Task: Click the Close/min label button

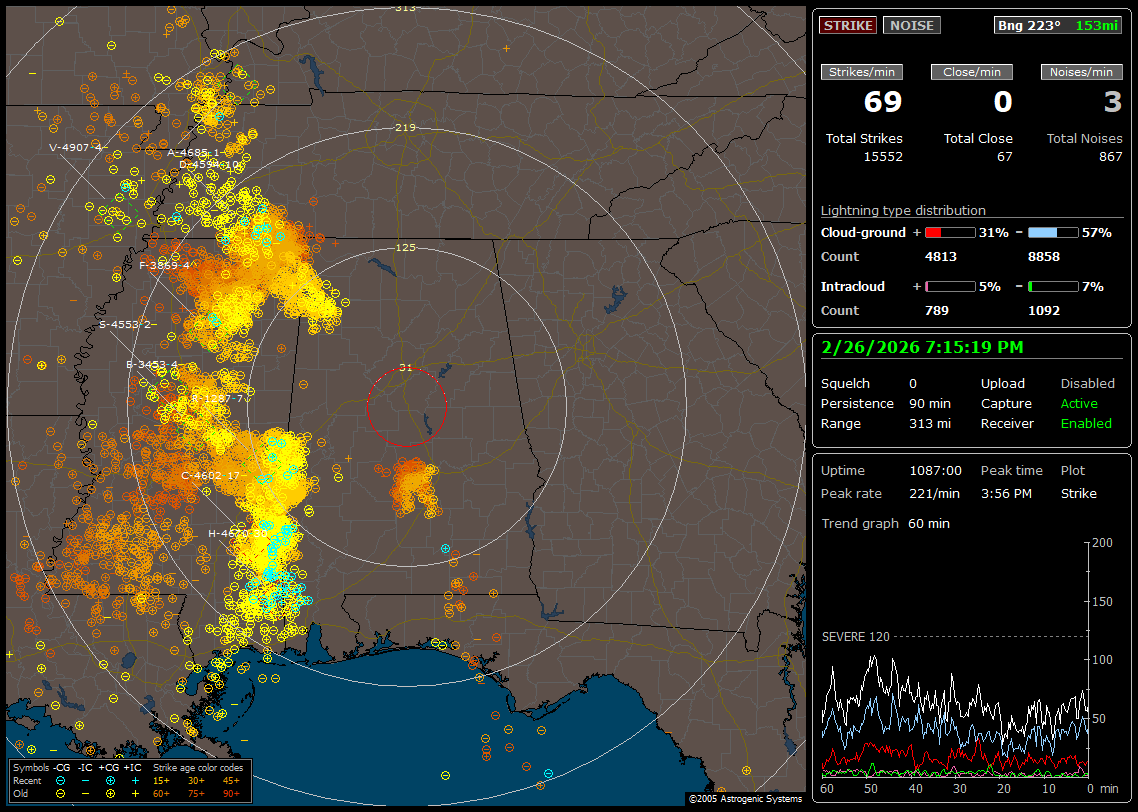Action: 972,72
